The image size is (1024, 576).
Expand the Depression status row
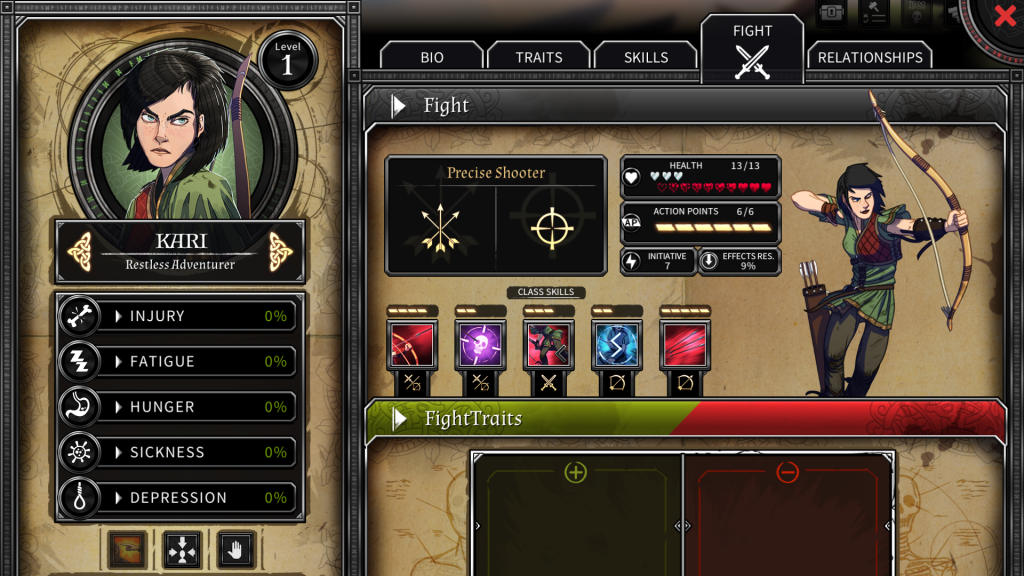(x=179, y=498)
